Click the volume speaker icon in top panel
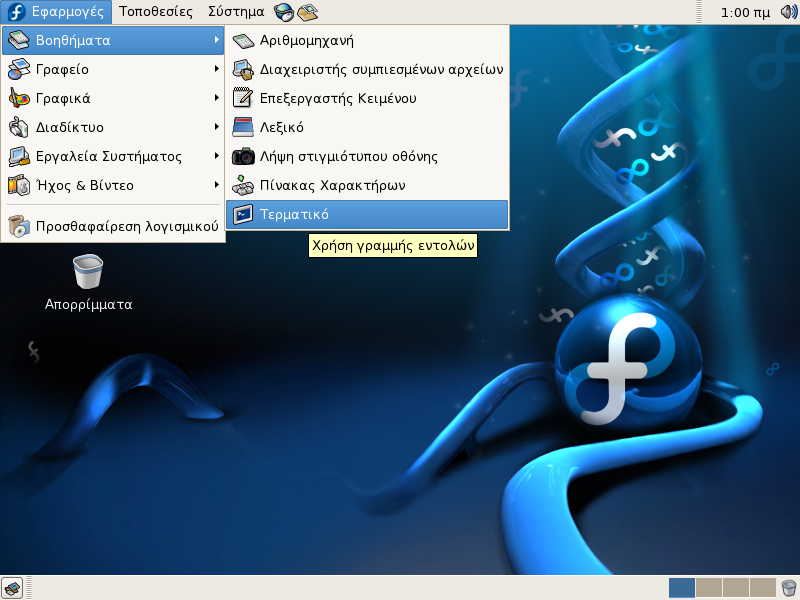This screenshot has width=800, height=600. click(x=787, y=12)
